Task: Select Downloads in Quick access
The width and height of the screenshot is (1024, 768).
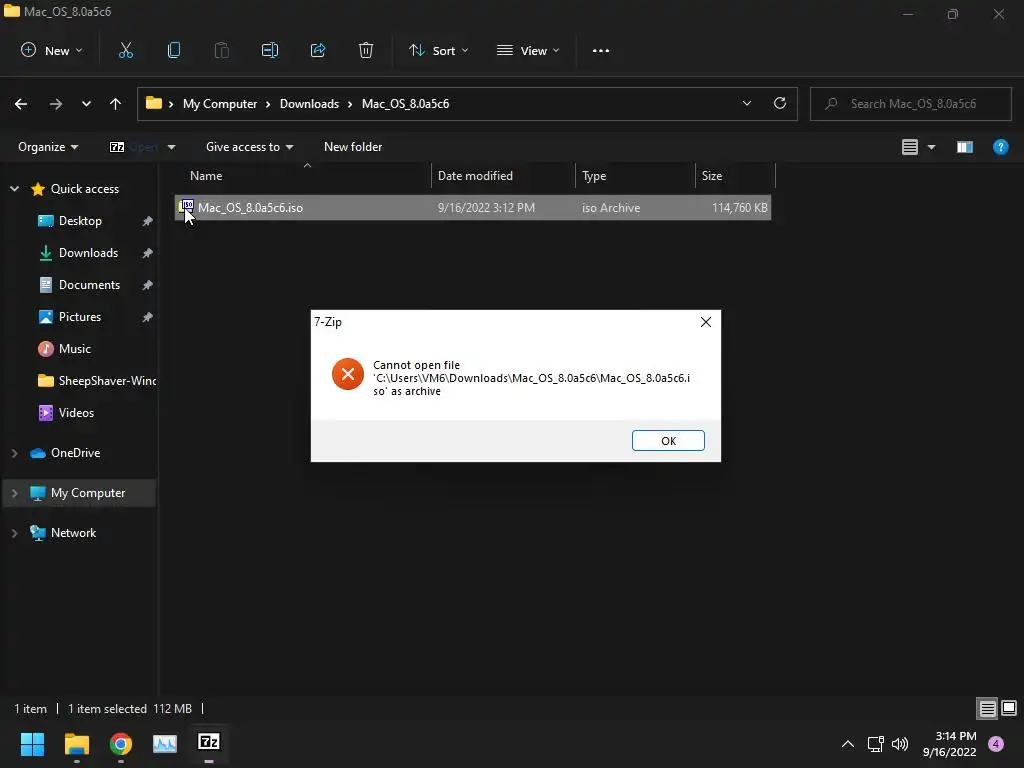Action: tap(88, 253)
